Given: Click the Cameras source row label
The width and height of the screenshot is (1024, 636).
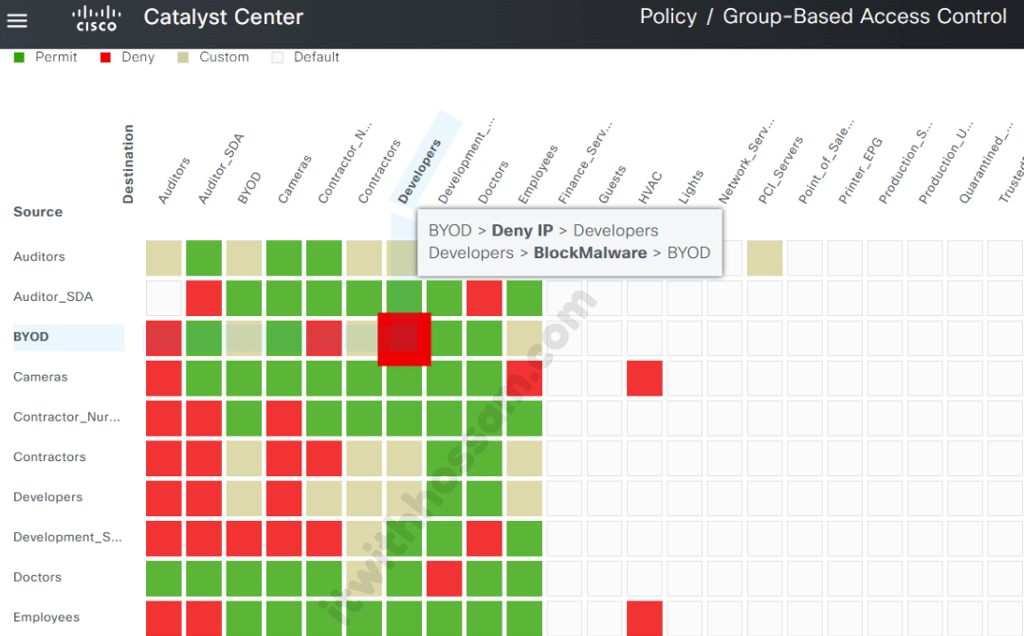Looking at the screenshot, I should [40, 377].
